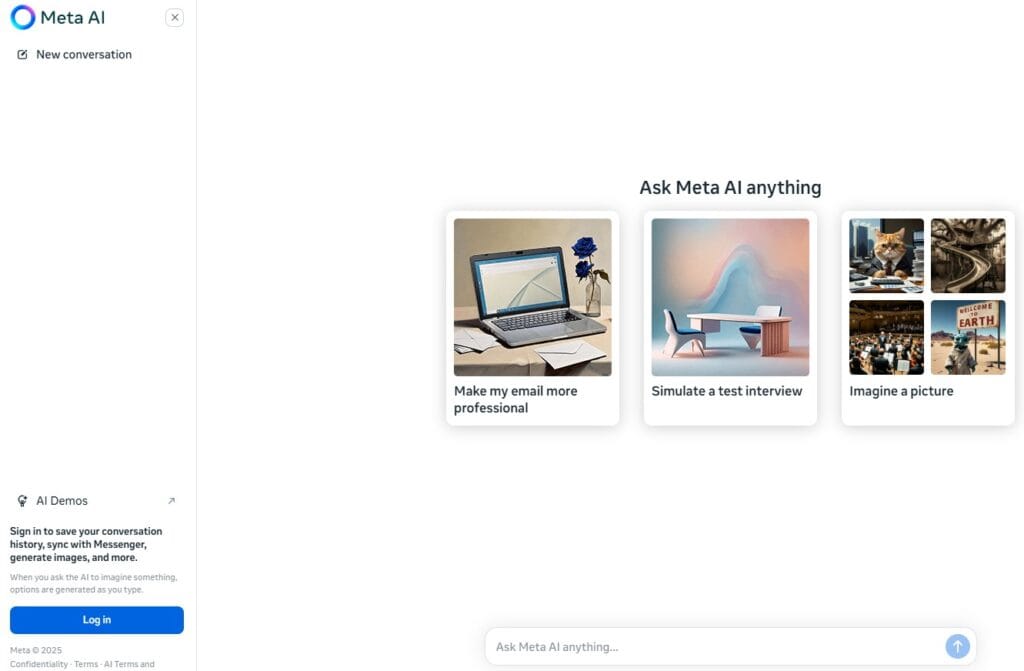
Task: Click the send arrow icon
Action: pos(957,647)
